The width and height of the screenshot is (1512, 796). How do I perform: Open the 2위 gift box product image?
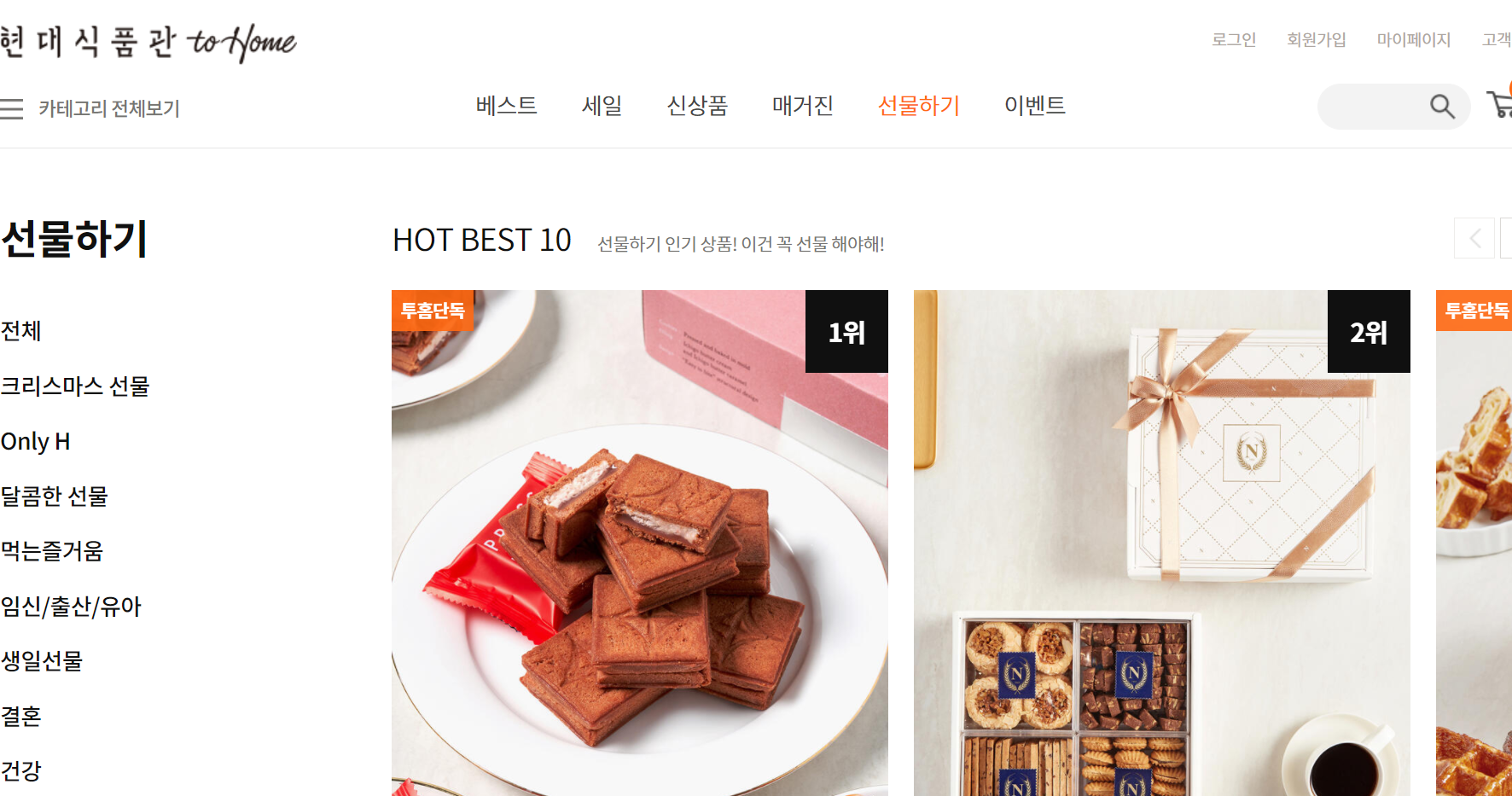tap(1162, 543)
